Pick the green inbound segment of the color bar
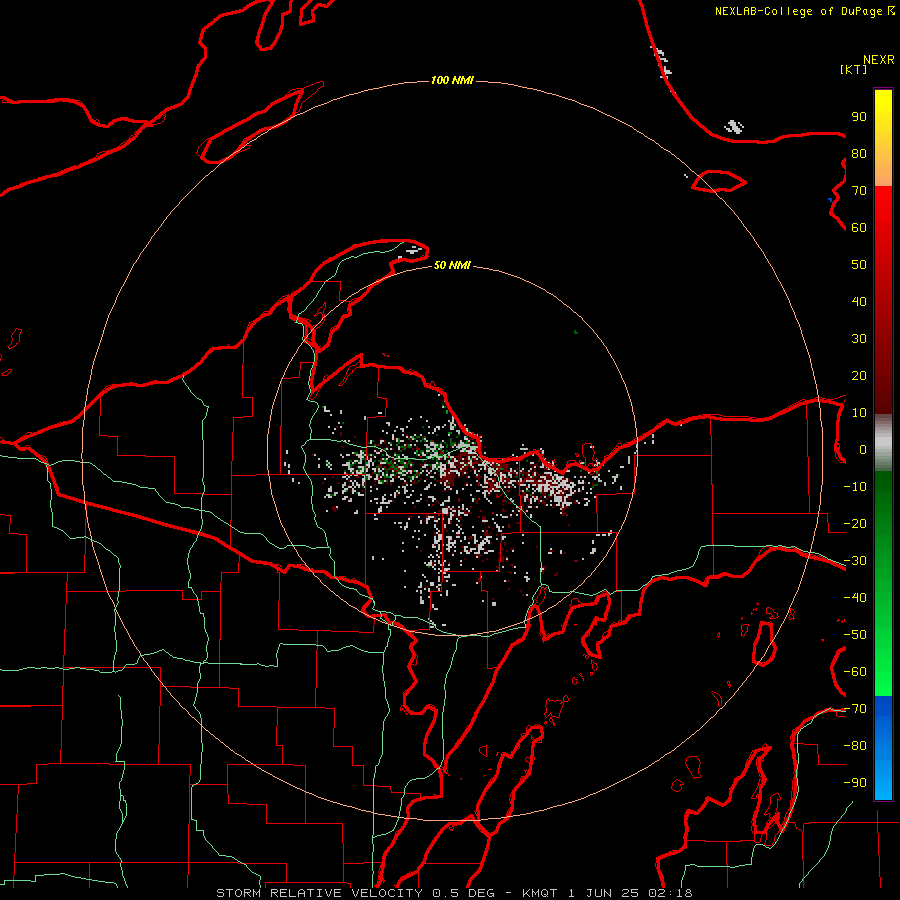Image resolution: width=900 pixels, height=900 pixels. (x=883, y=583)
